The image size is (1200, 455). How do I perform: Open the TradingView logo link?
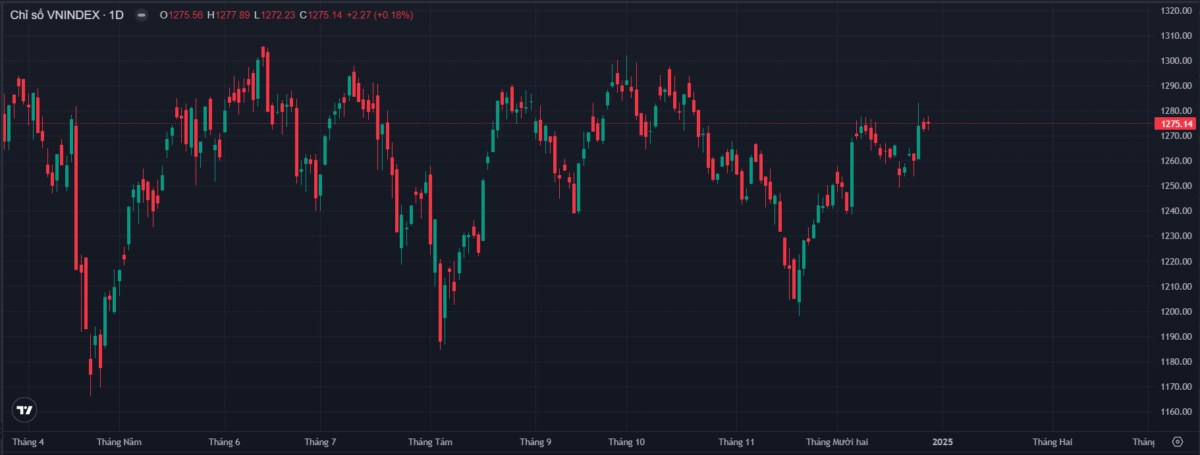point(25,410)
